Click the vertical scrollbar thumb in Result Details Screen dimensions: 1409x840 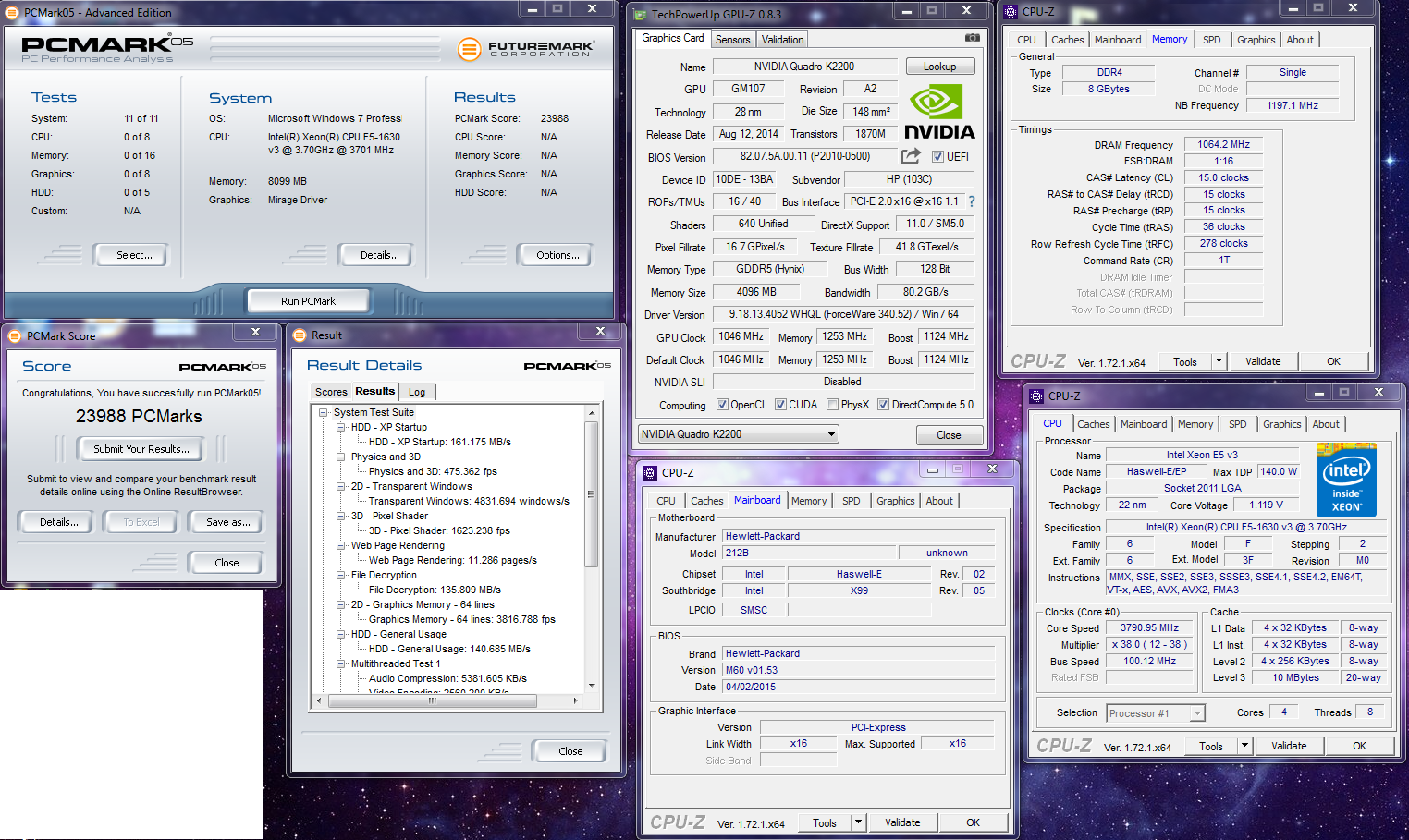[x=592, y=495]
